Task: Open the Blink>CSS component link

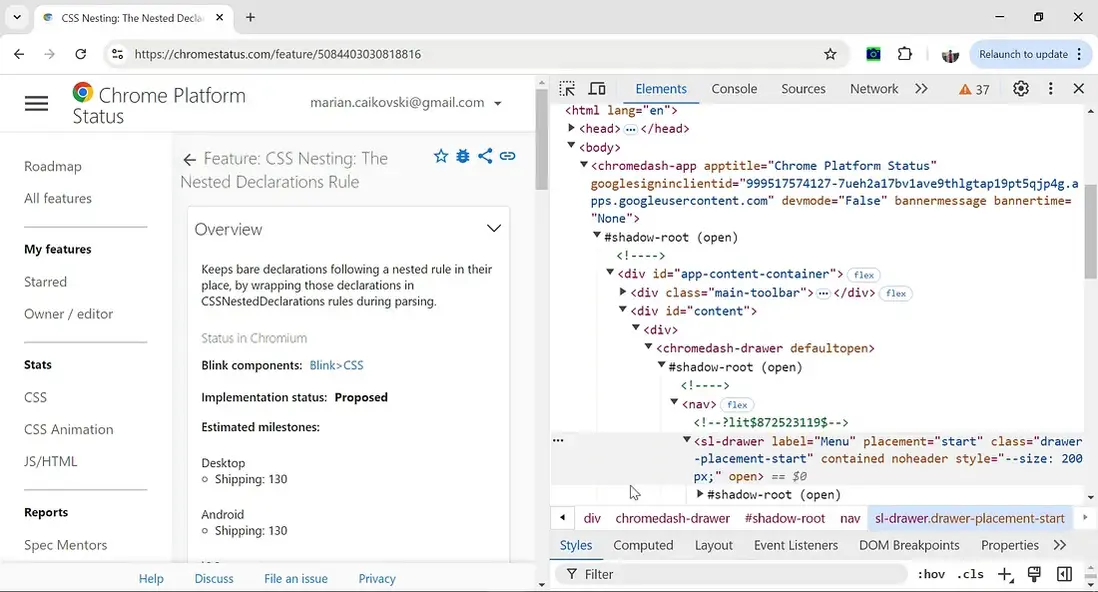Action: (336, 366)
